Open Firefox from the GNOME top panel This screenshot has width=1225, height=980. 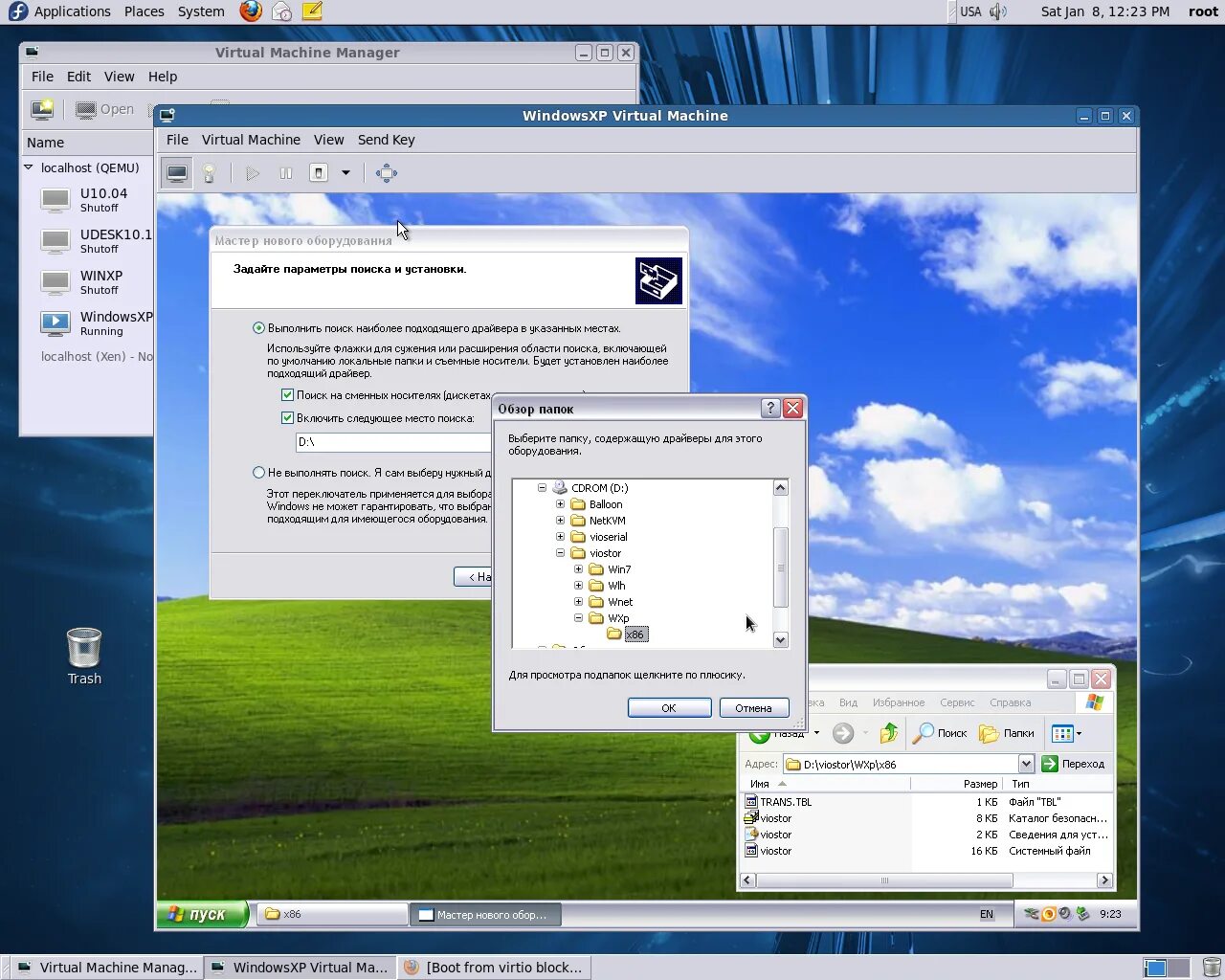click(x=251, y=11)
